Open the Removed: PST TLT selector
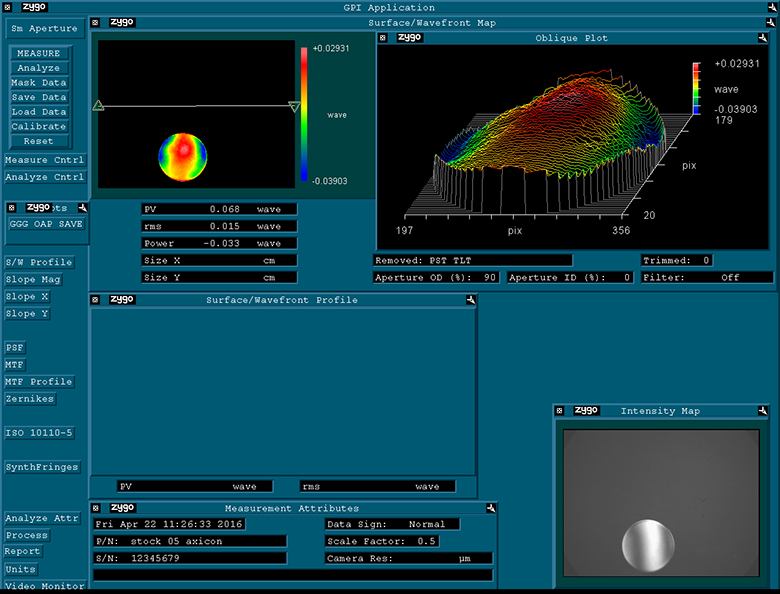The image size is (780, 594). pyautogui.click(x=473, y=260)
